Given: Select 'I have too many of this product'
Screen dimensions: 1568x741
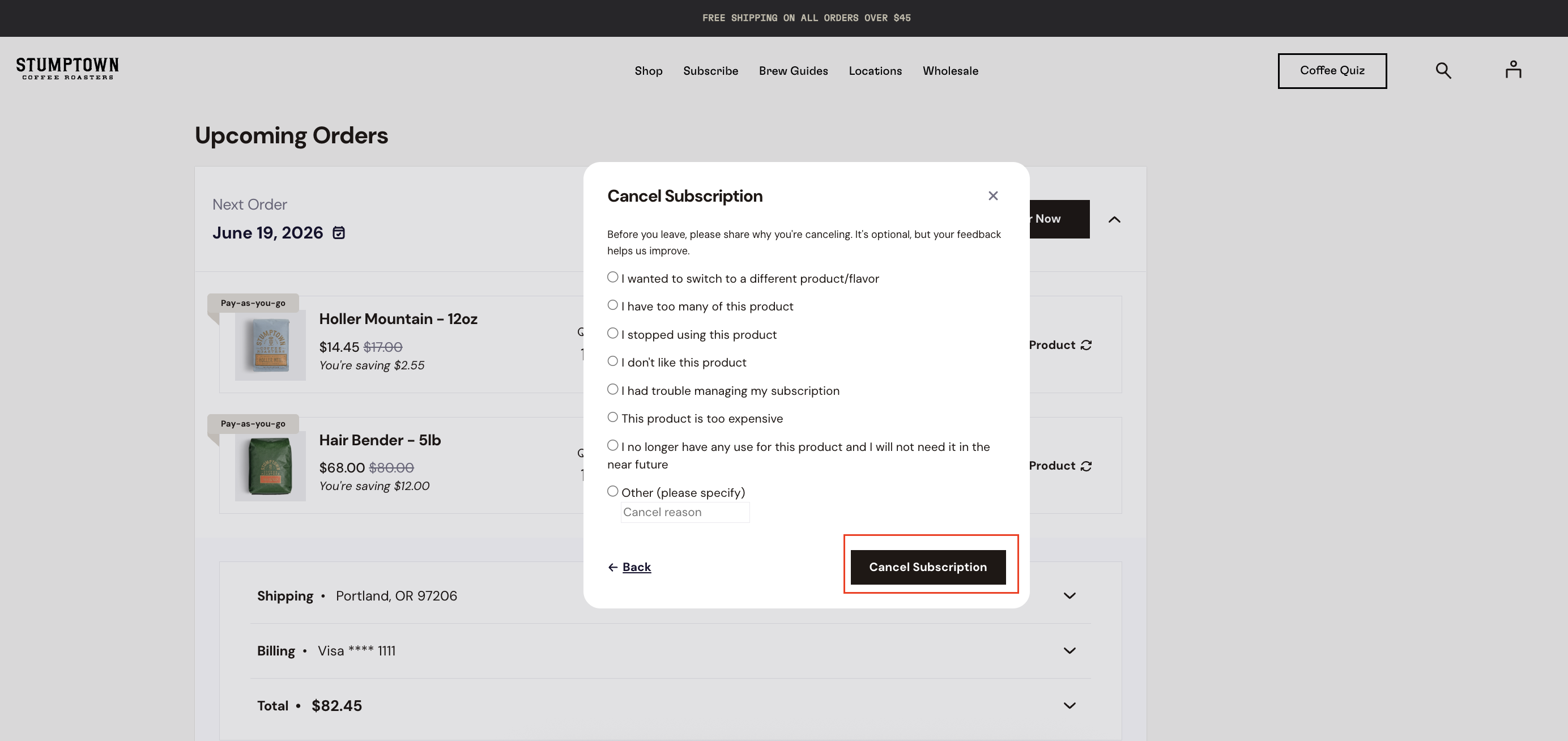Looking at the screenshot, I should (x=612, y=305).
